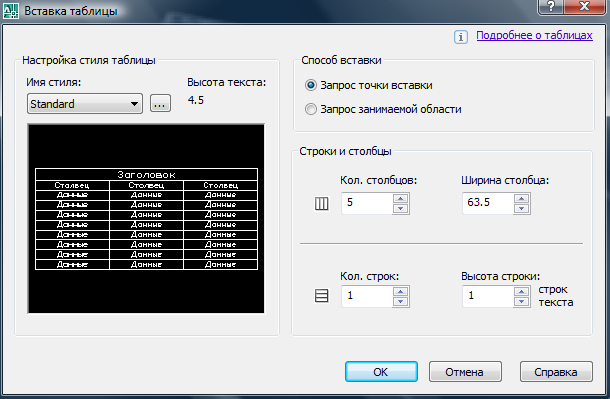This screenshot has width=610, height=399.
Task: Click the ellipsis button to launch table style dialog
Action: (160, 103)
